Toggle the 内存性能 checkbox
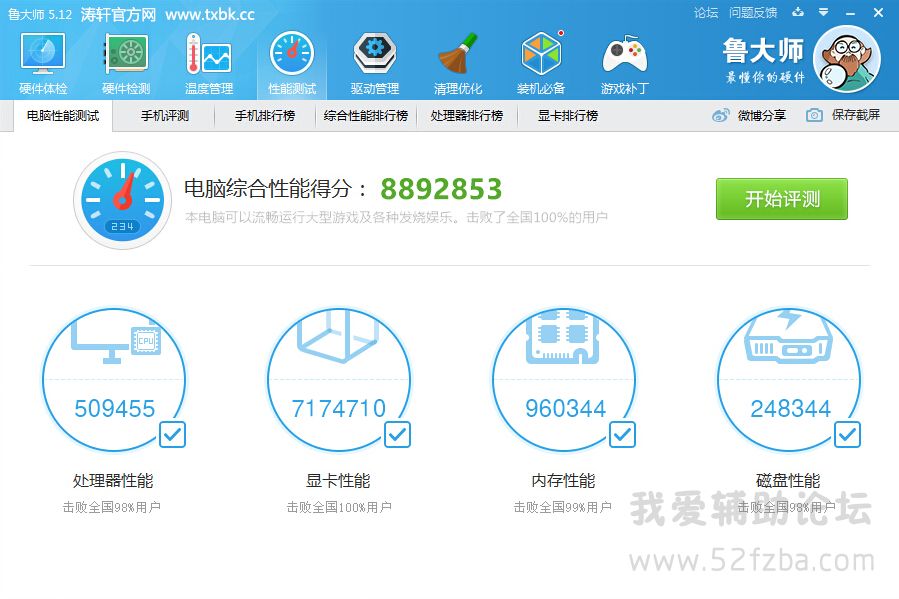The height and width of the screenshot is (599, 899). [x=622, y=434]
